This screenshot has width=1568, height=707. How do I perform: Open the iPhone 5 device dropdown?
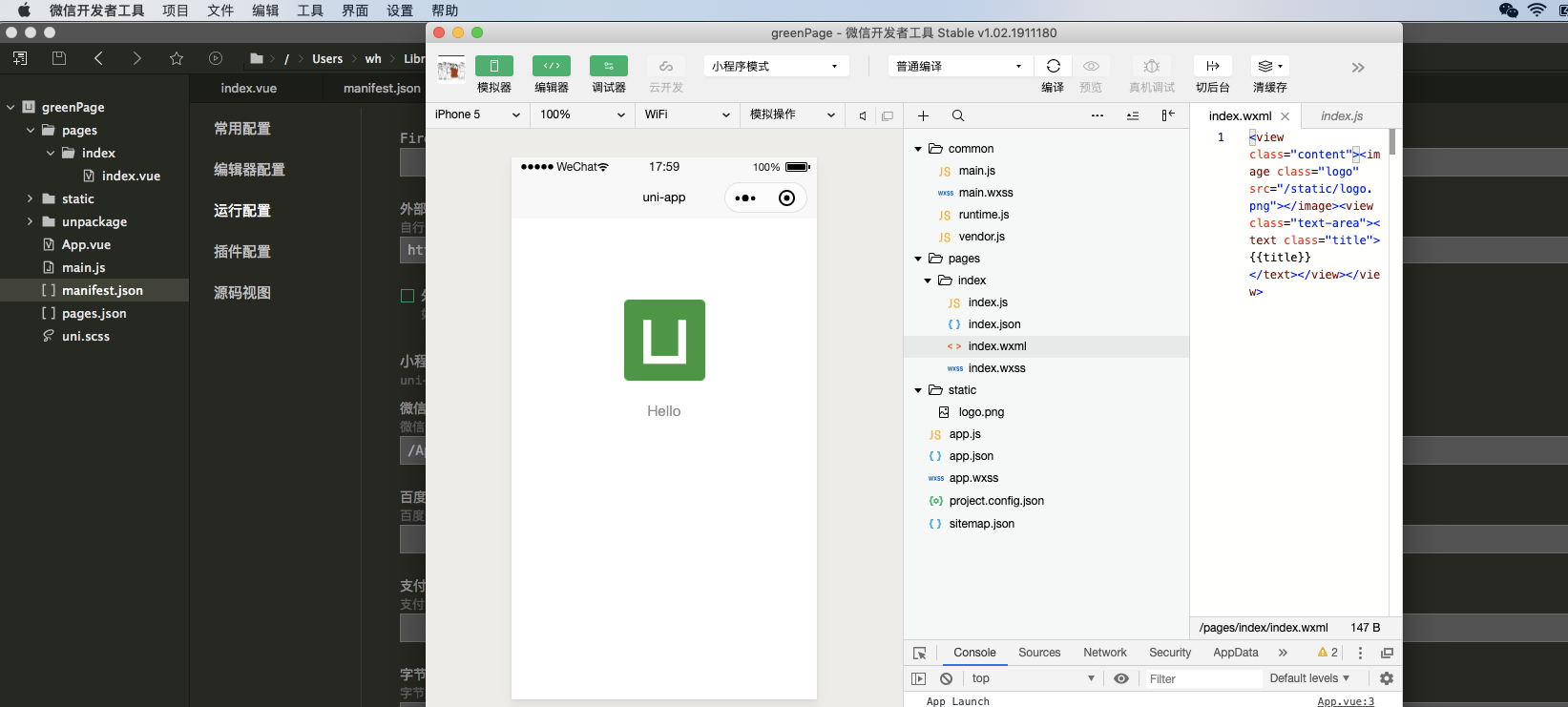tap(477, 114)
